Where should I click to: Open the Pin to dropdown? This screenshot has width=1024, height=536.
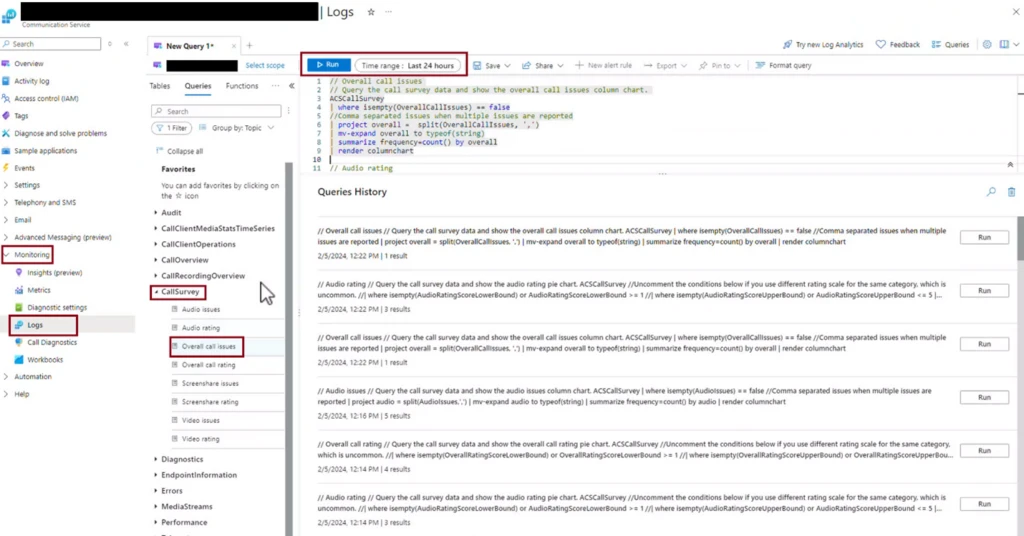pos(720,65)
